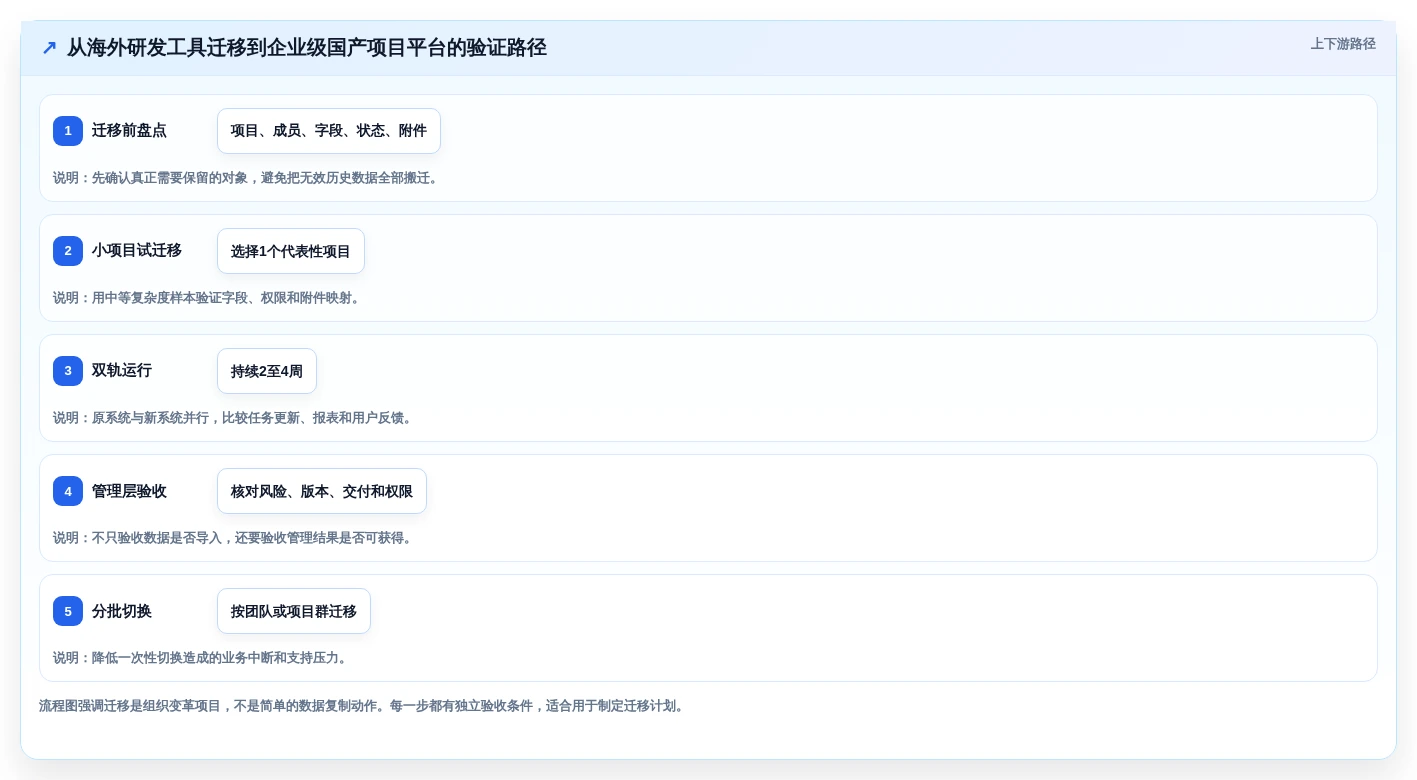The image size is (1417, 780).
Task: Click step number 2 badge
Action: point(68,251)
